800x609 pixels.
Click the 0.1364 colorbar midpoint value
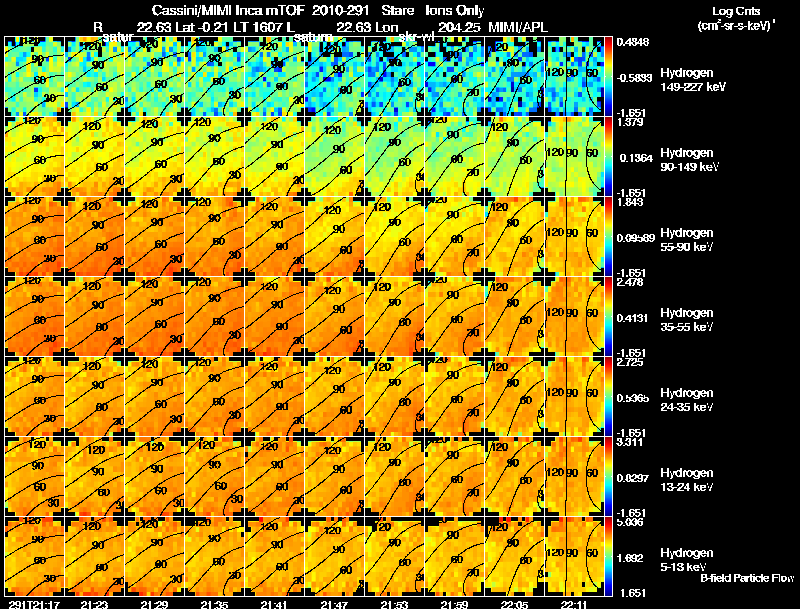click(x=636, y=158)
